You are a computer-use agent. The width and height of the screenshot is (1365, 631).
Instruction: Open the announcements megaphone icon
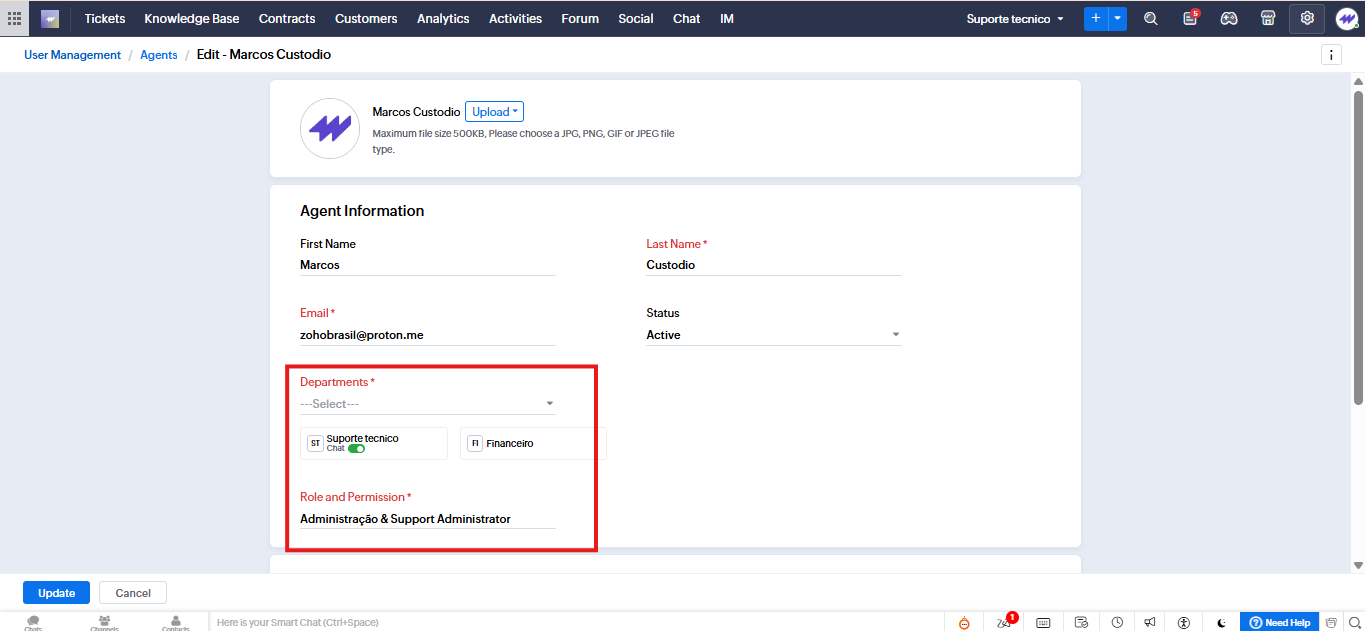tap(1150, 622)
